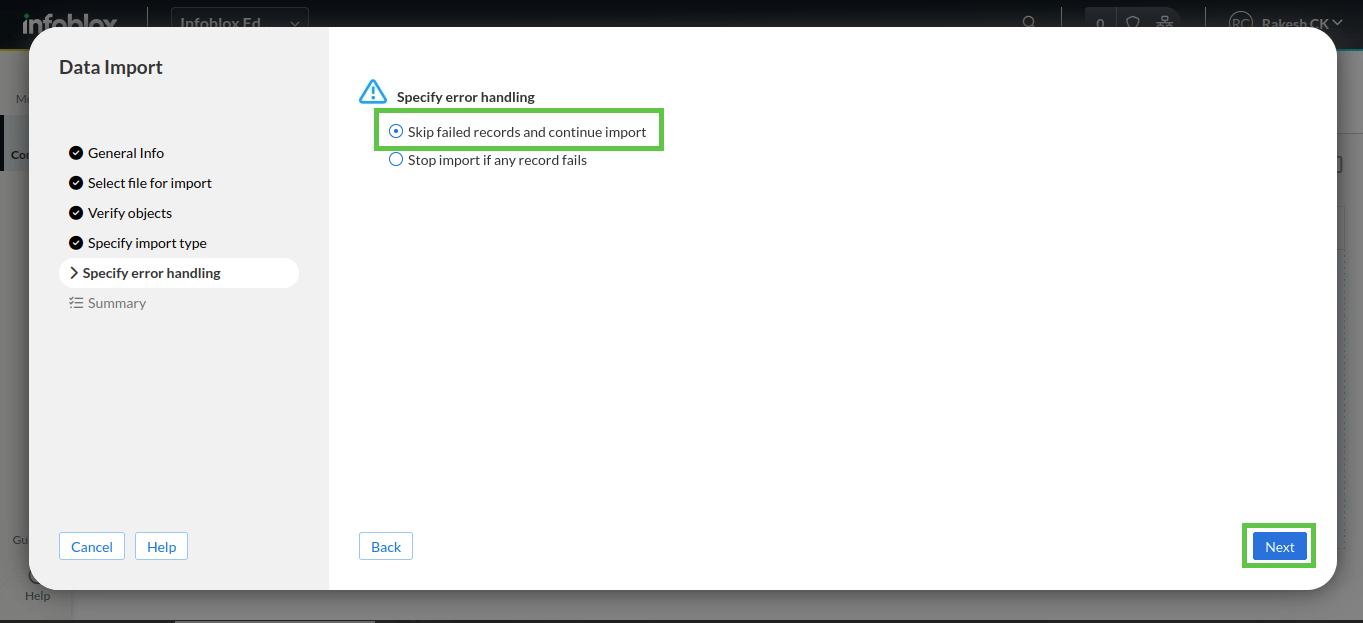This screenshot has width=1363, height=623.
Task: Click the Back button
Action: point(386,546)
